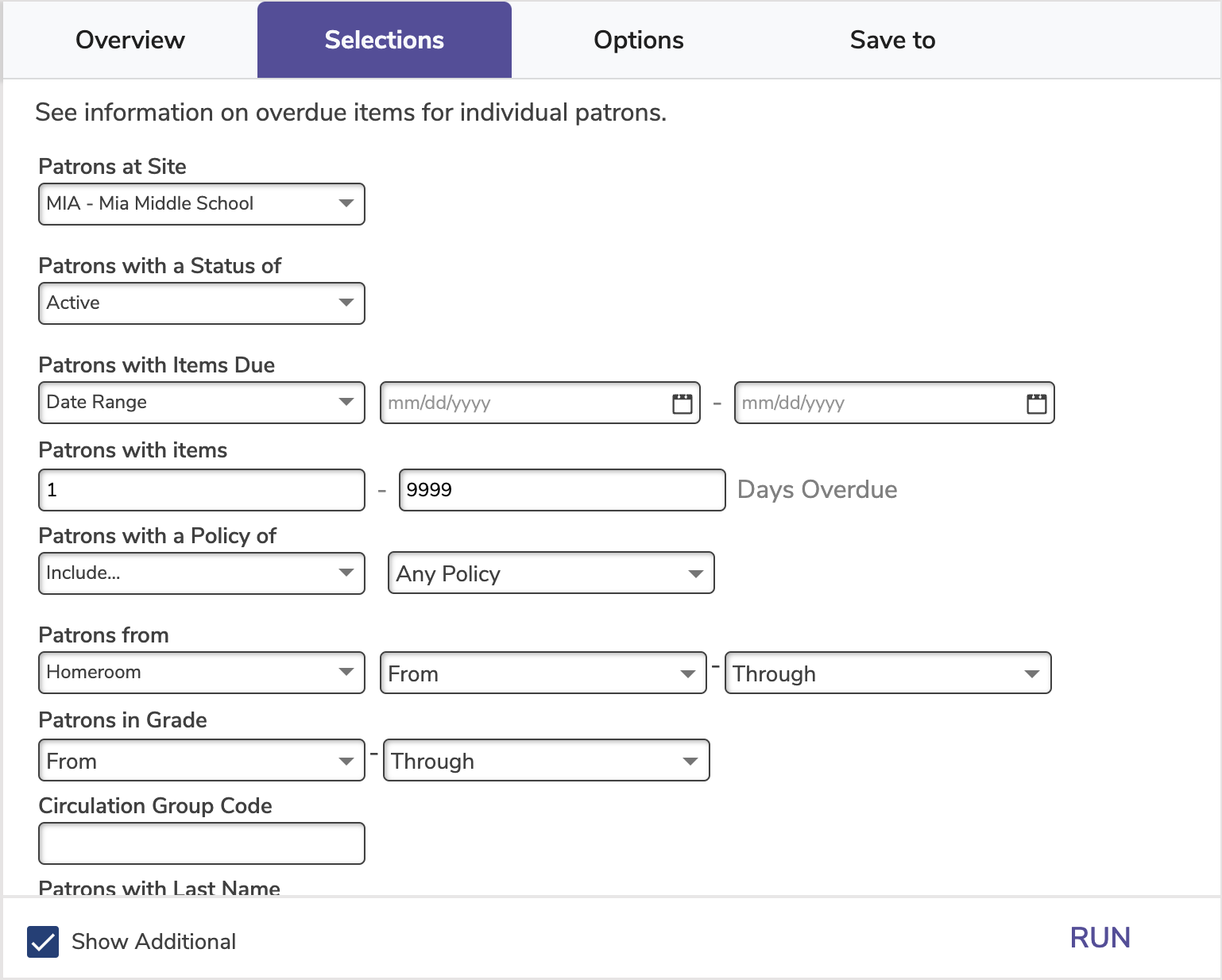Click the RUN button
Screen dimensions: 1222x980
pos(1100,939)
